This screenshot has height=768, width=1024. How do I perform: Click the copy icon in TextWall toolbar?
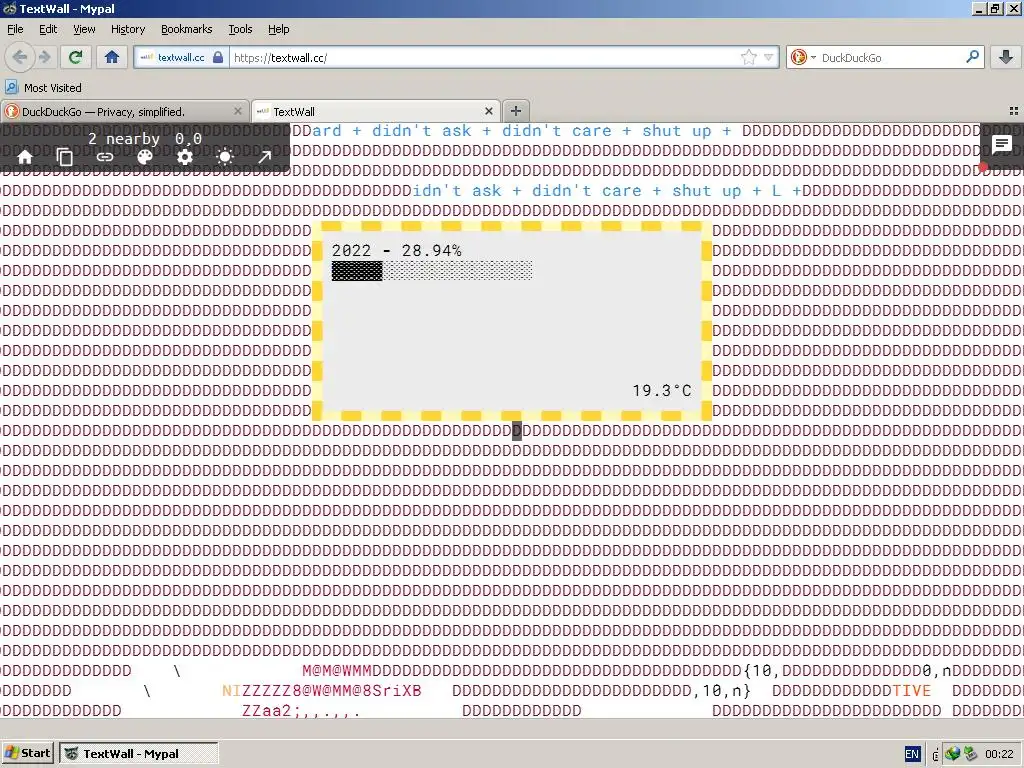tap(65, 157)
